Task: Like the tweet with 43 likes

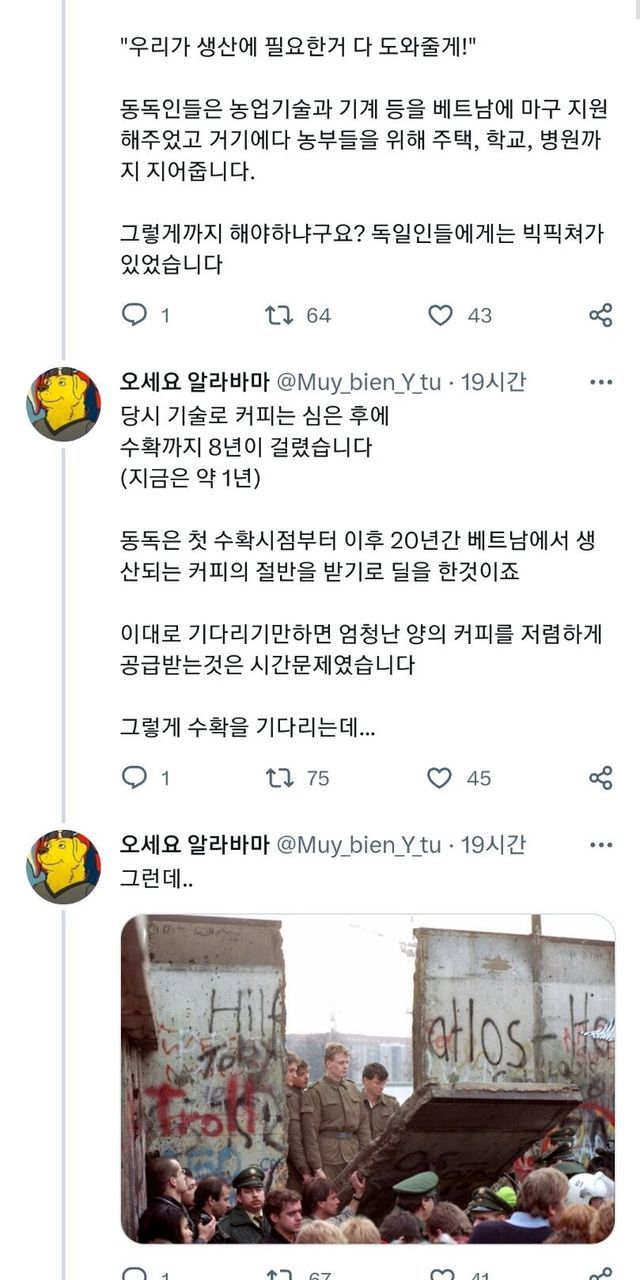Action: pyautogui.click(x=440, y=316)
